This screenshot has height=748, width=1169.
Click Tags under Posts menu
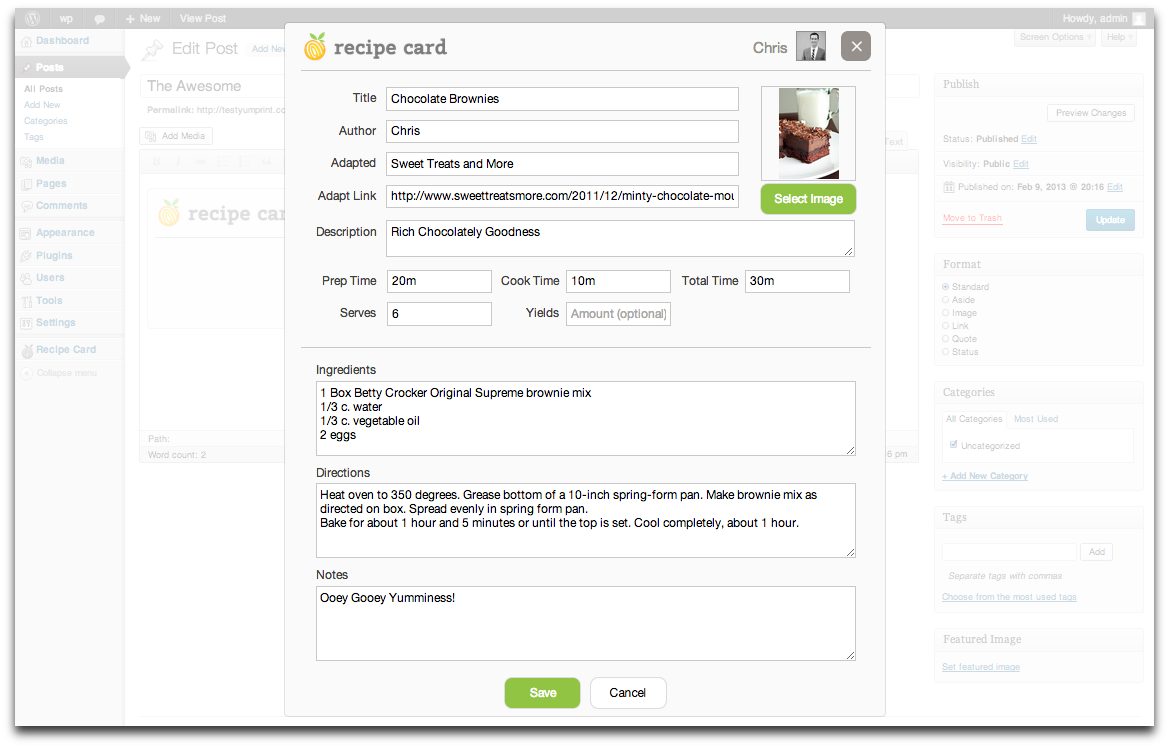34,137
